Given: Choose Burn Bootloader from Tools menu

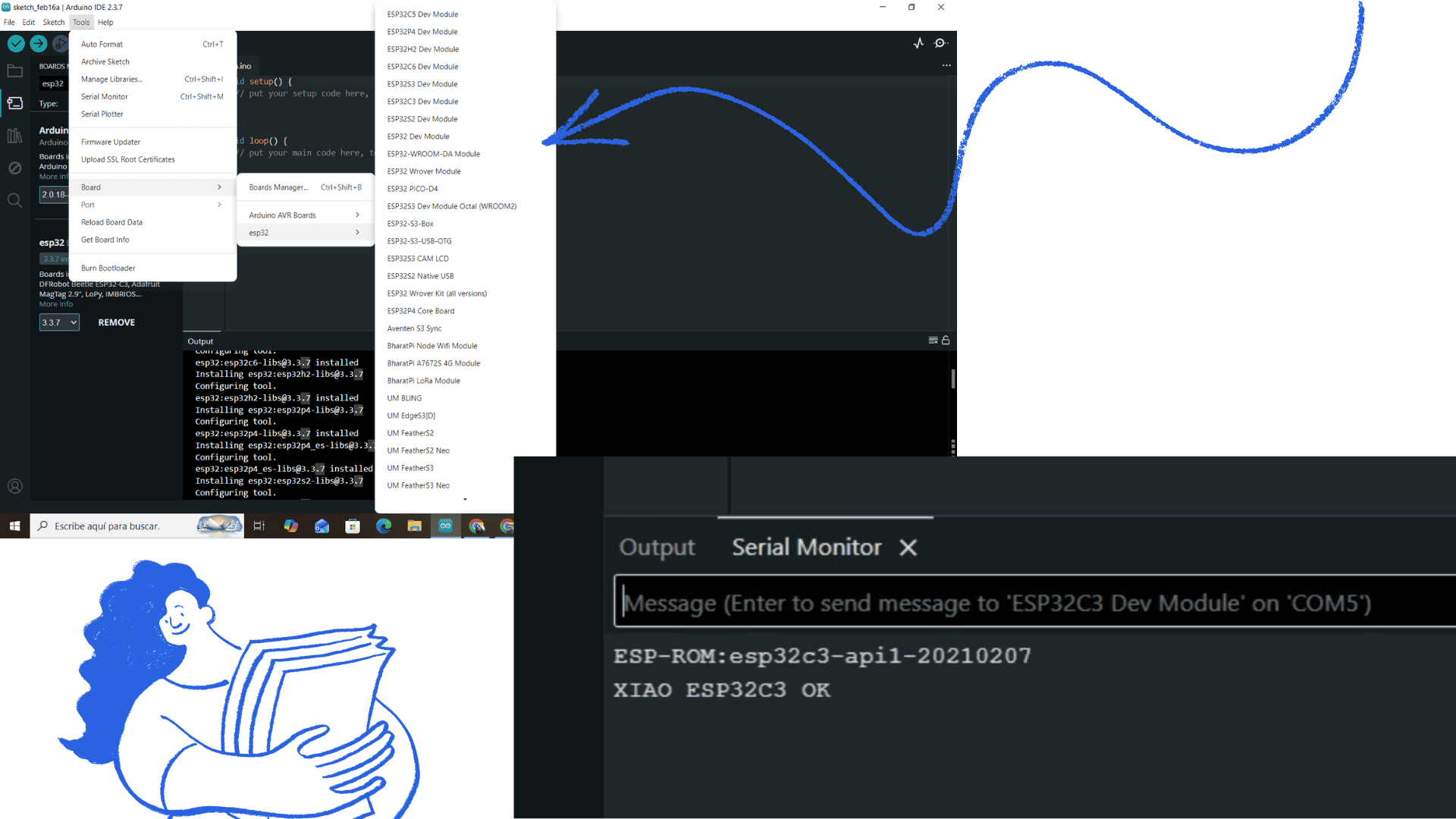Looking at the screenshot, I should pyautogui.click(x=108, y=268).
